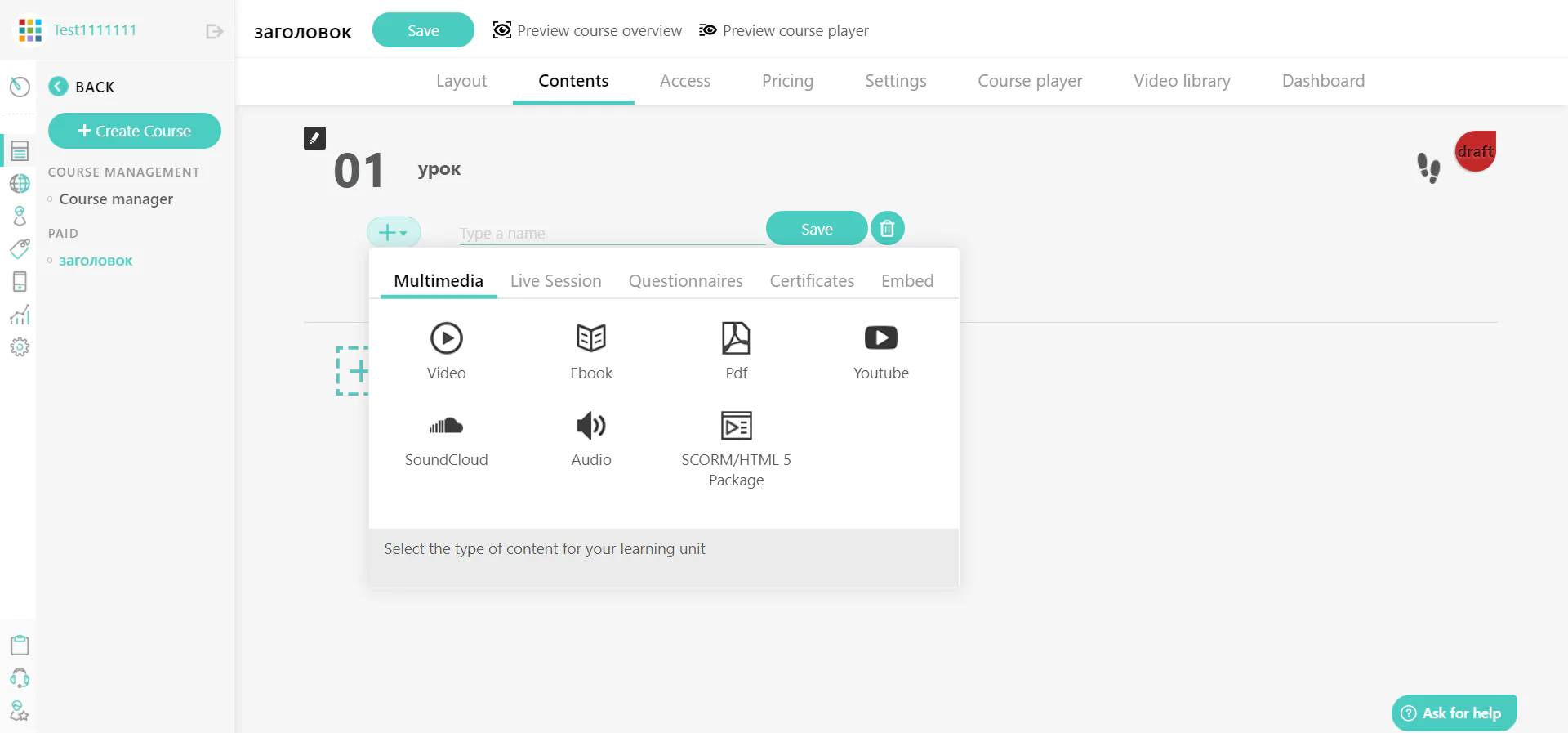Click the pencil edit icon for section
Viewport: 1568px width, 733px height.
tap(314, 138)
